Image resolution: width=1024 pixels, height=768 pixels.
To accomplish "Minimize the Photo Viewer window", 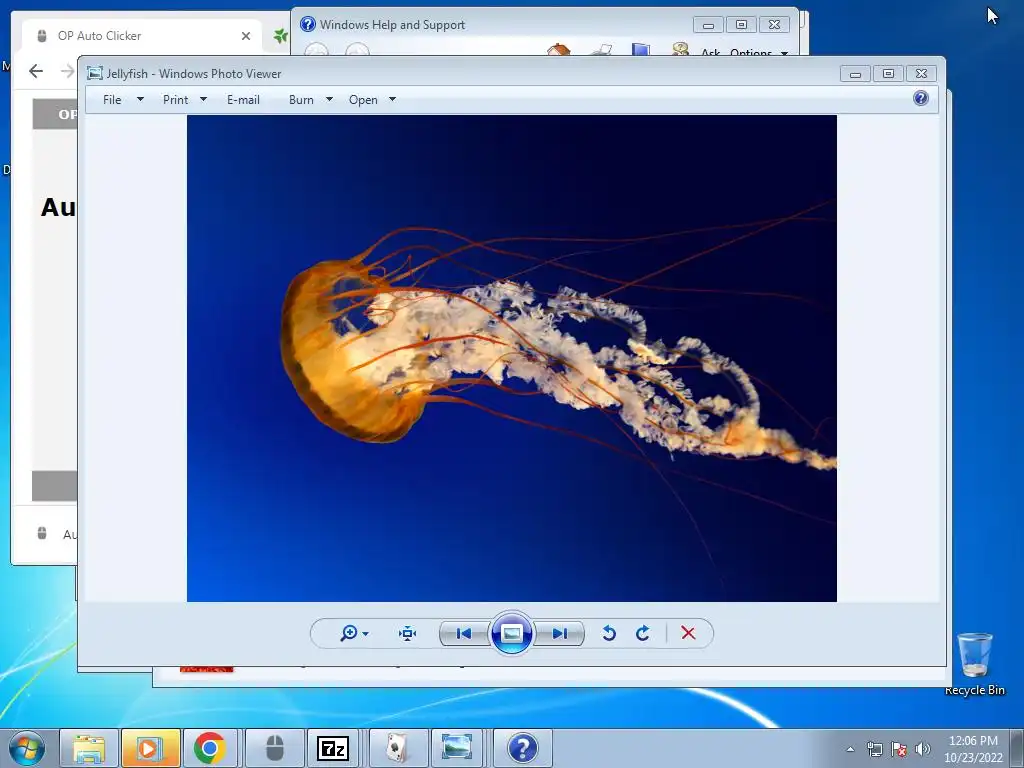I will point(855,74).
